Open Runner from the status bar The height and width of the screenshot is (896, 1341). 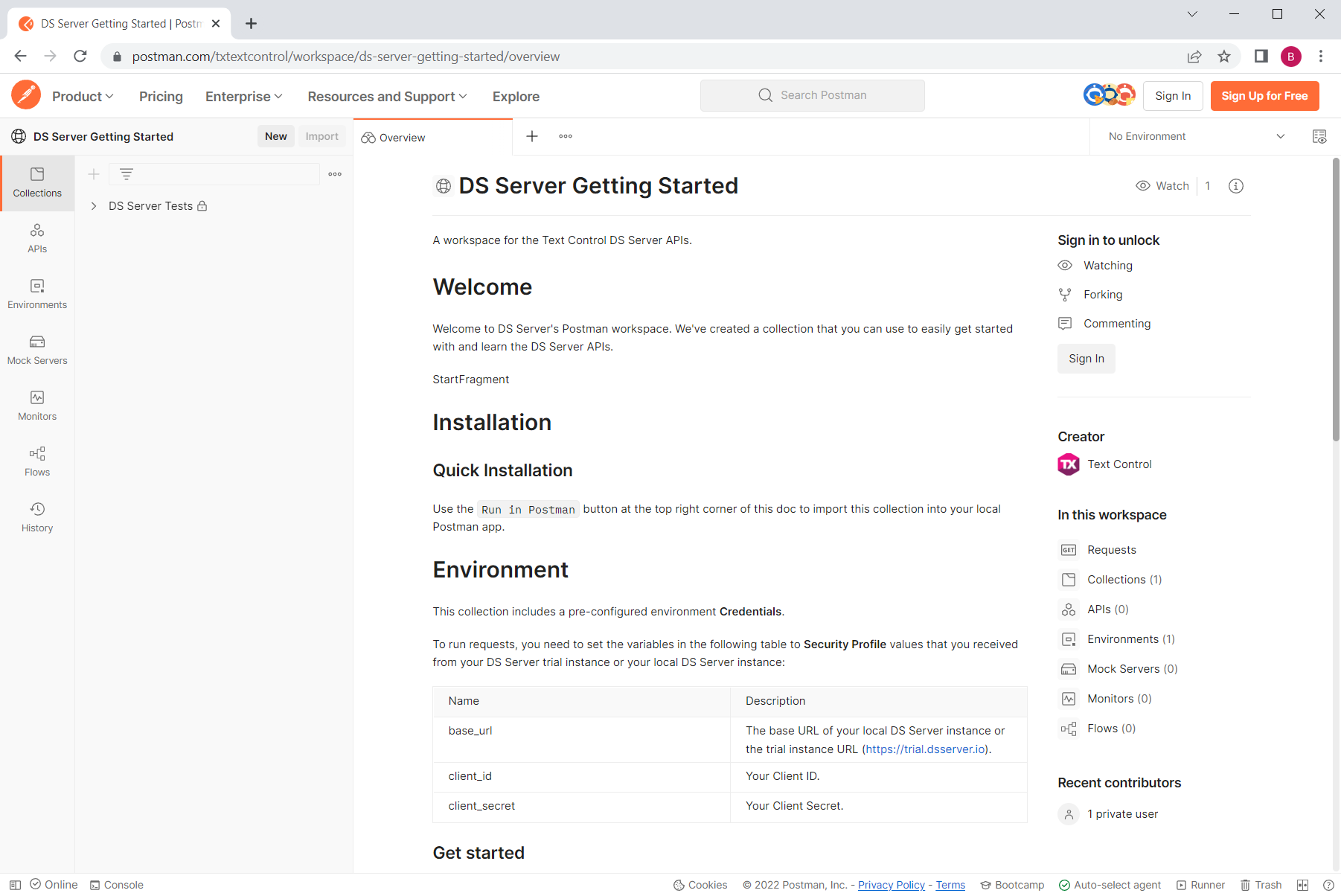tap(1200, 885)
